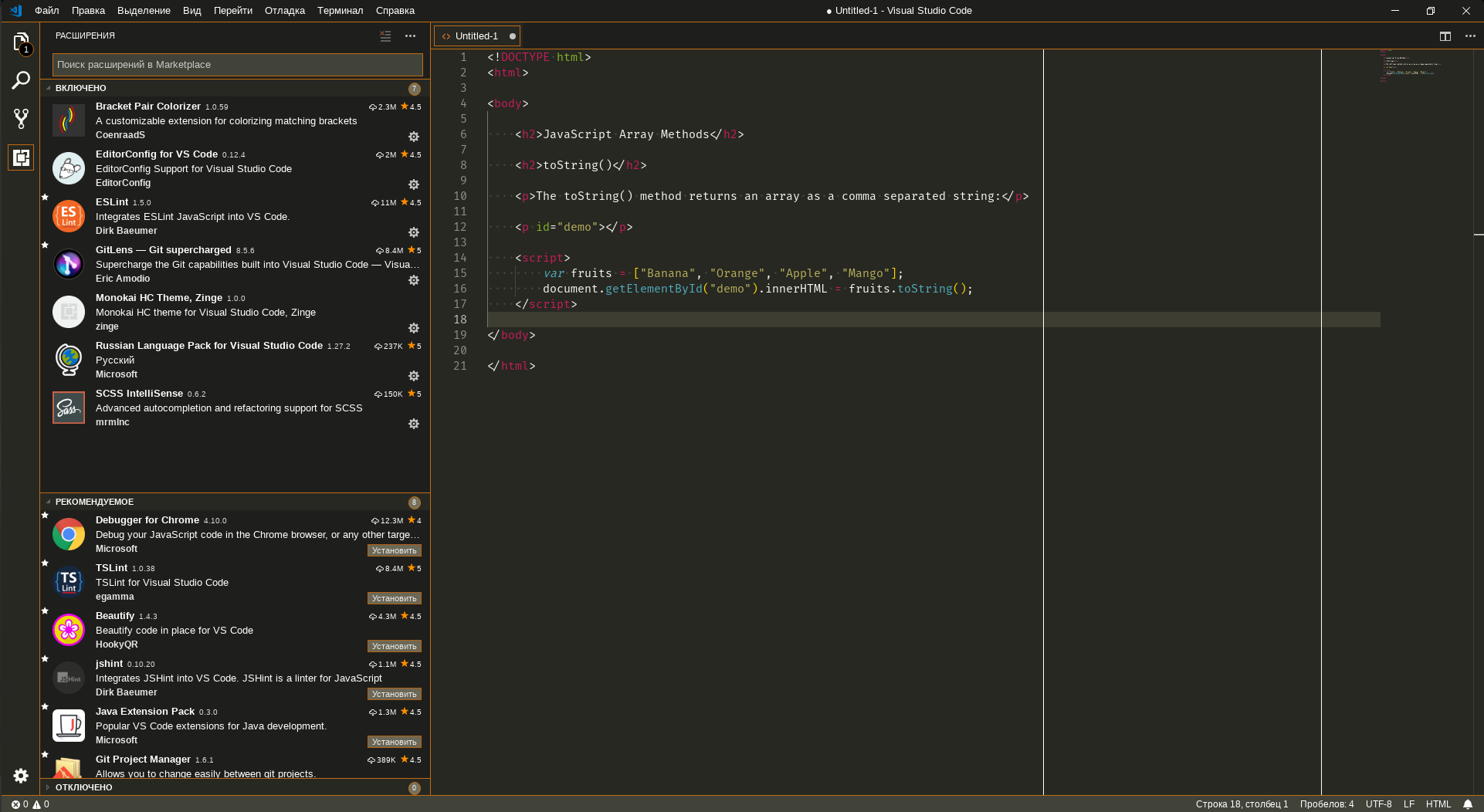Click the TSLint extension logo

click(69, 582)
